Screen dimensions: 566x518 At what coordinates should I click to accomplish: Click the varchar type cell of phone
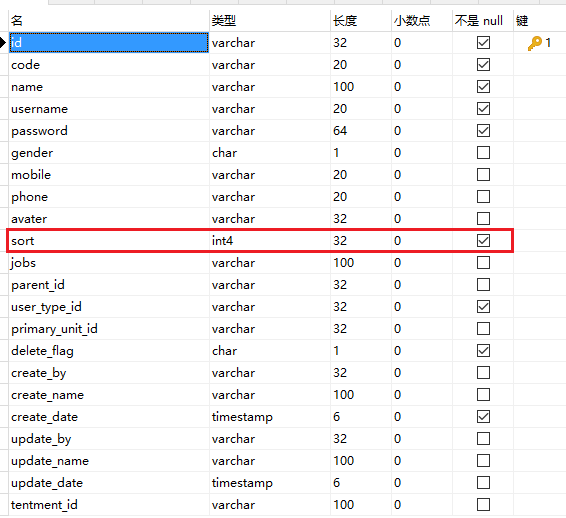(x=270, y=197)
